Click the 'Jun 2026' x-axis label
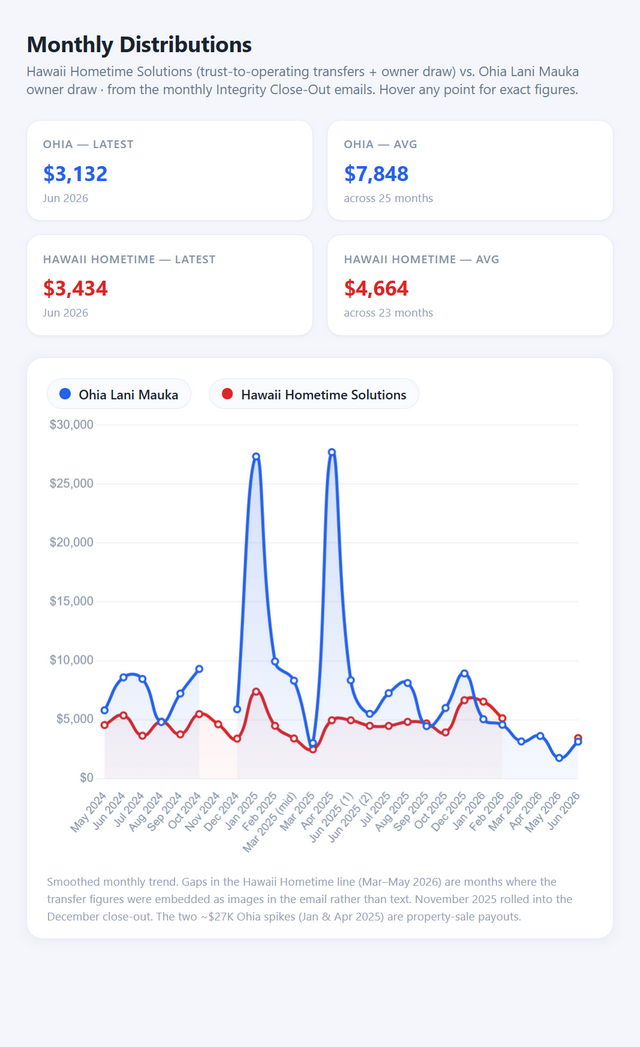Viewport: 640px width, 1047px height. (564, 811)
